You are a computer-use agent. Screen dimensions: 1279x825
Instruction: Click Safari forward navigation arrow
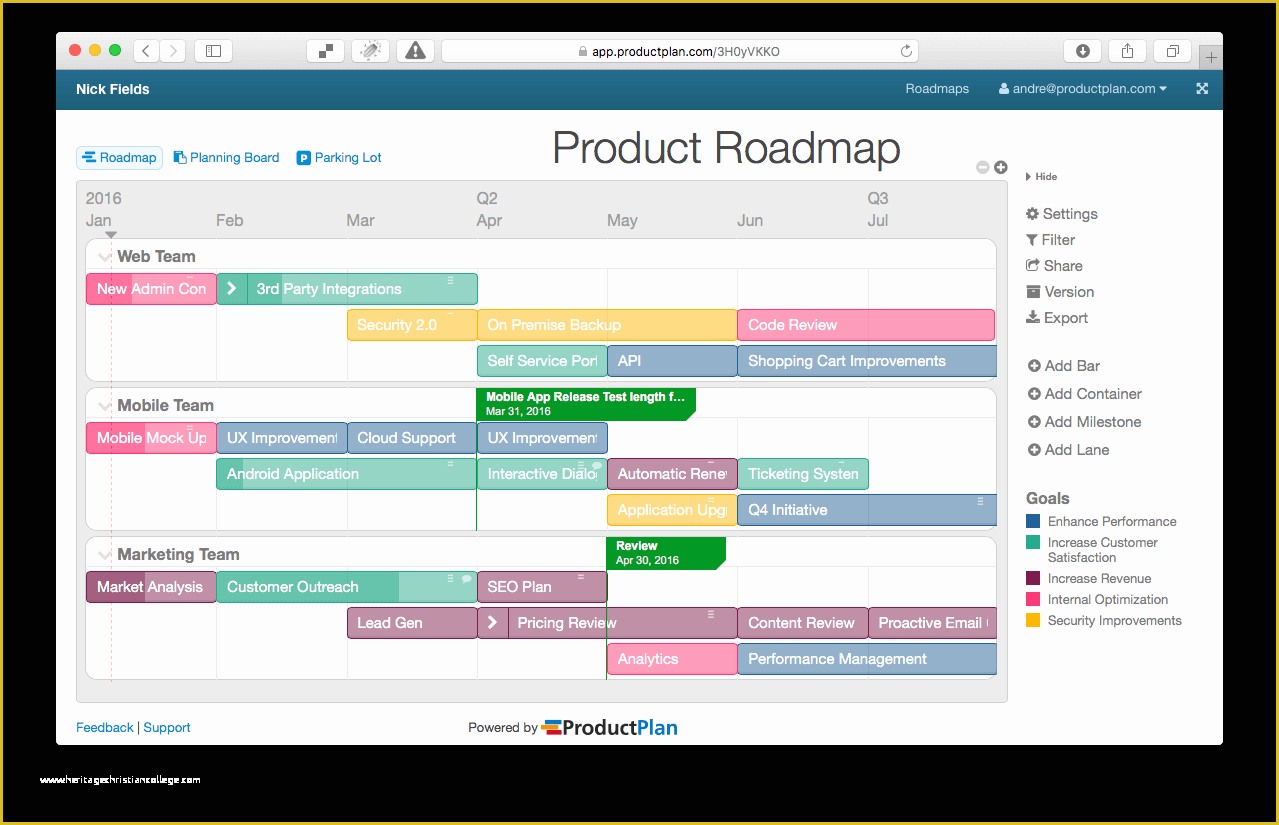pyautogui.click(x=172, y=51)
